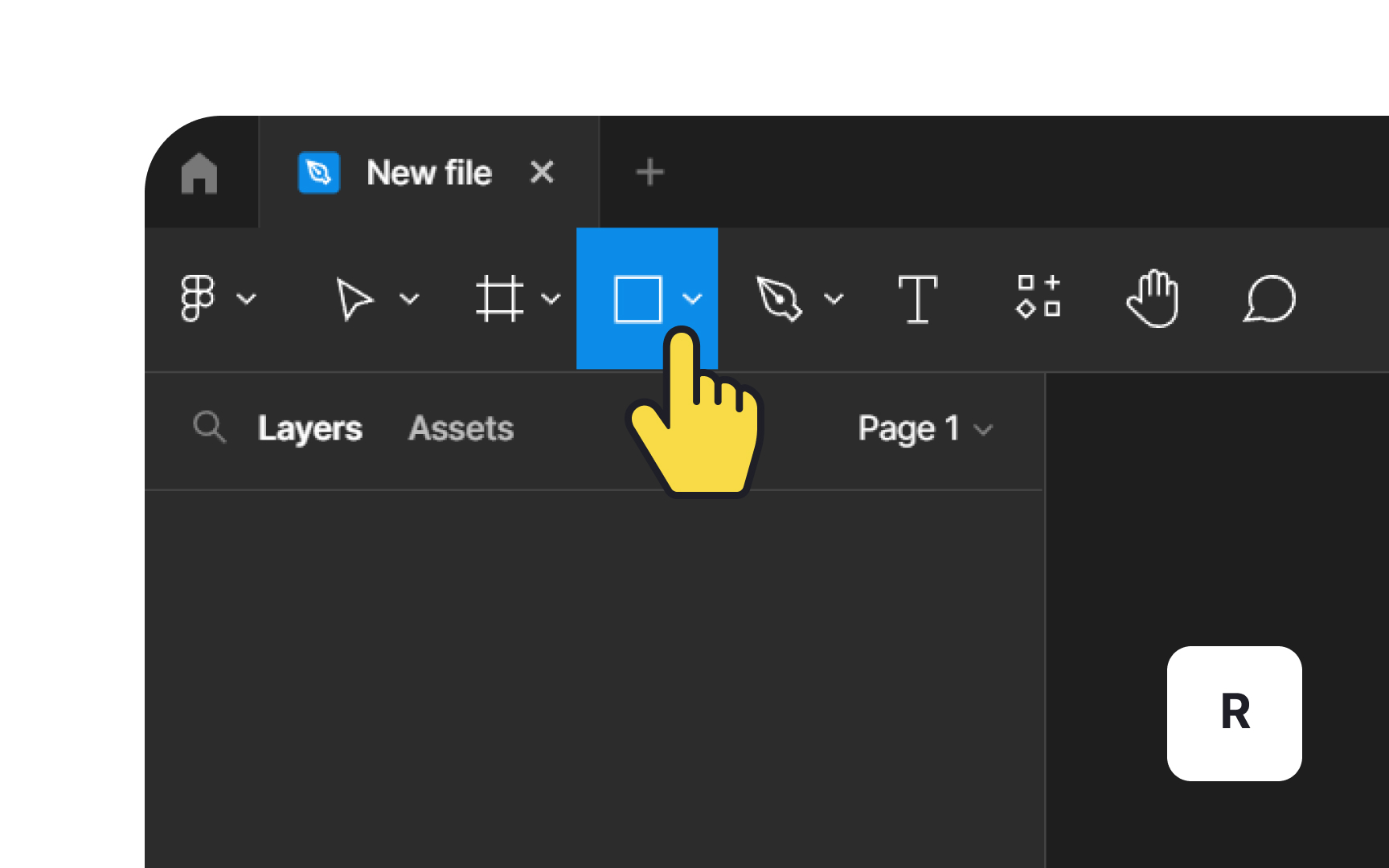Select the Frame tool
Screen dimensions: 1389x868
[499, 299]
